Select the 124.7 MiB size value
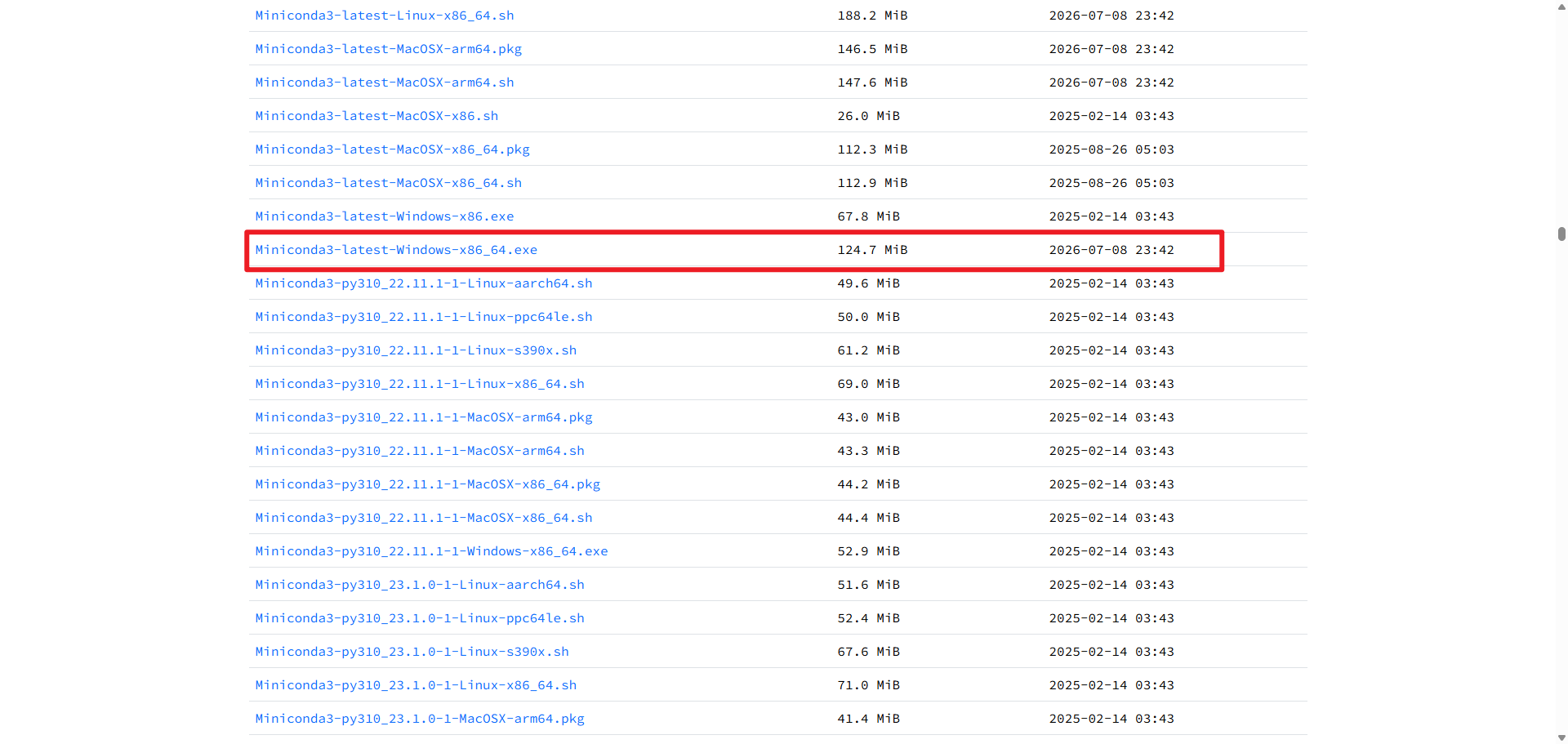1568x744 pixels. click(872, 250)
